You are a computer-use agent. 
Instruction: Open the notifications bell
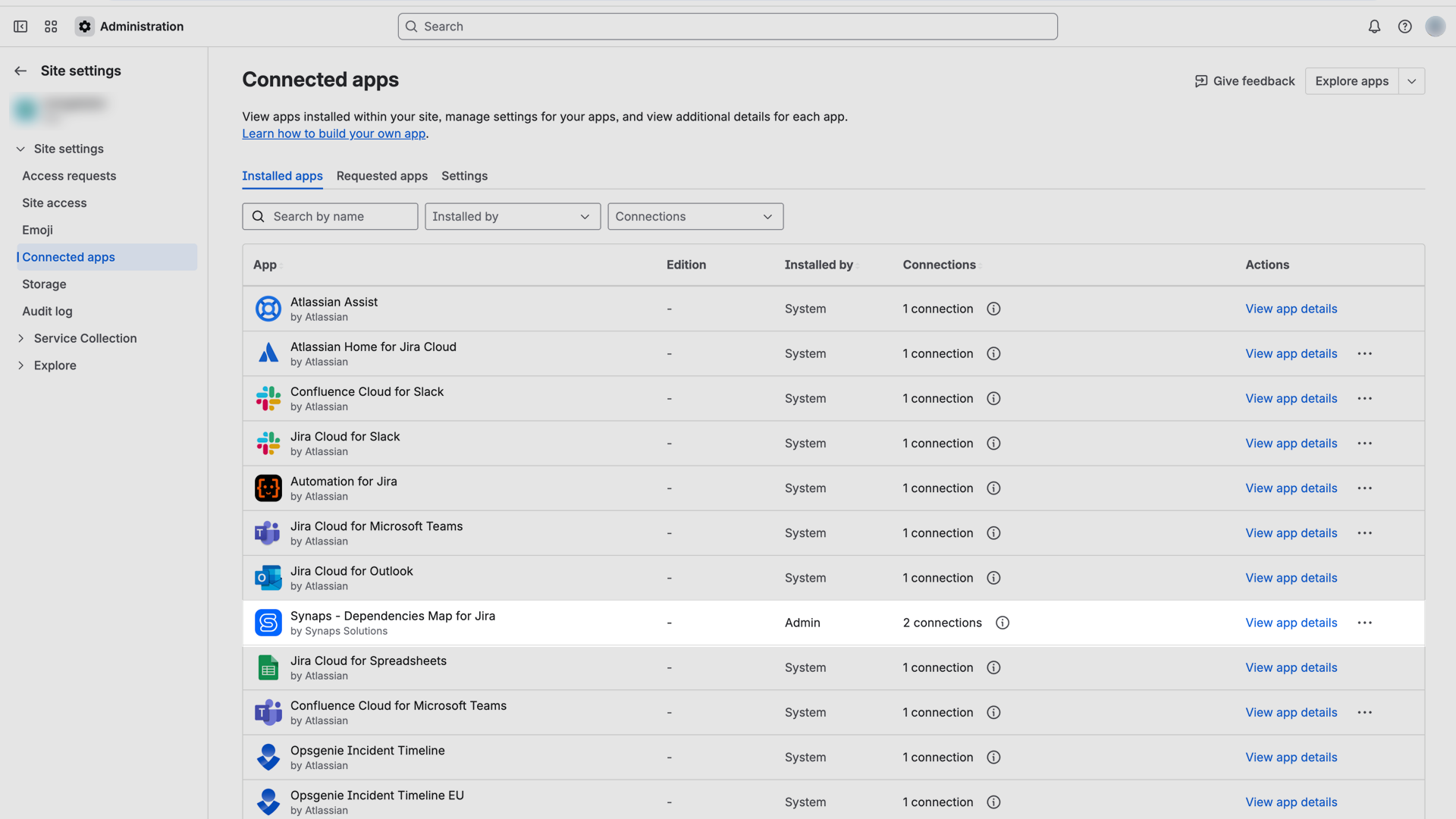(x=1374, y=27)
